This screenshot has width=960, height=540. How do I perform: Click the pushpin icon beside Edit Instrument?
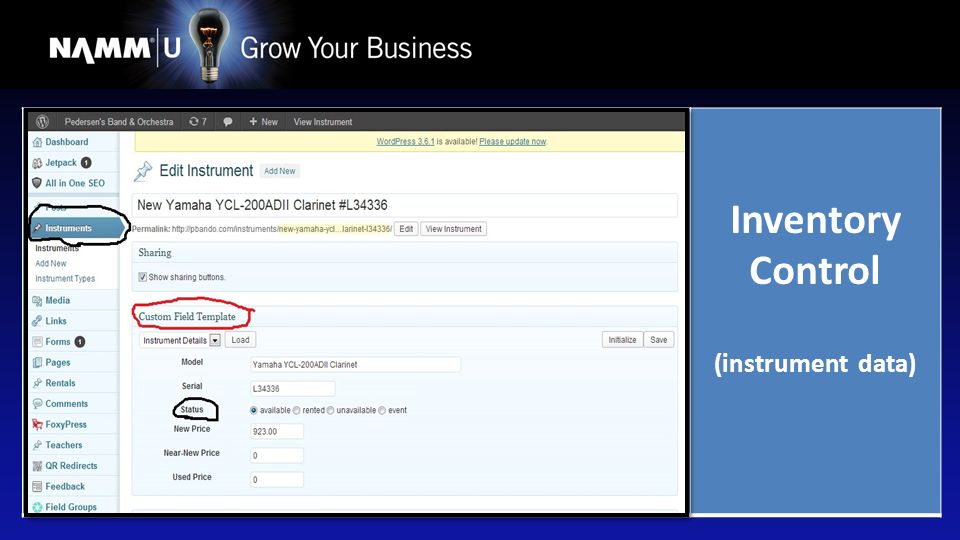pos(143,171)
